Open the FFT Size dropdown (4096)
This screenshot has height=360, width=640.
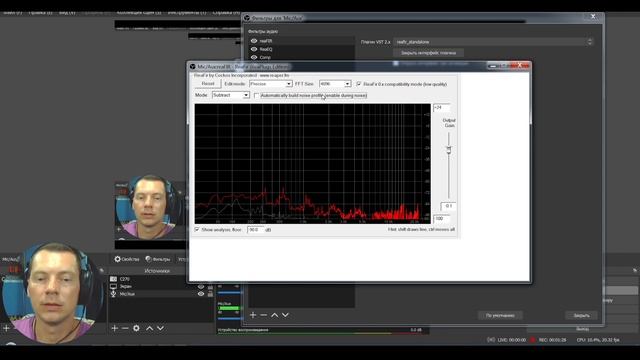(335, 84)
